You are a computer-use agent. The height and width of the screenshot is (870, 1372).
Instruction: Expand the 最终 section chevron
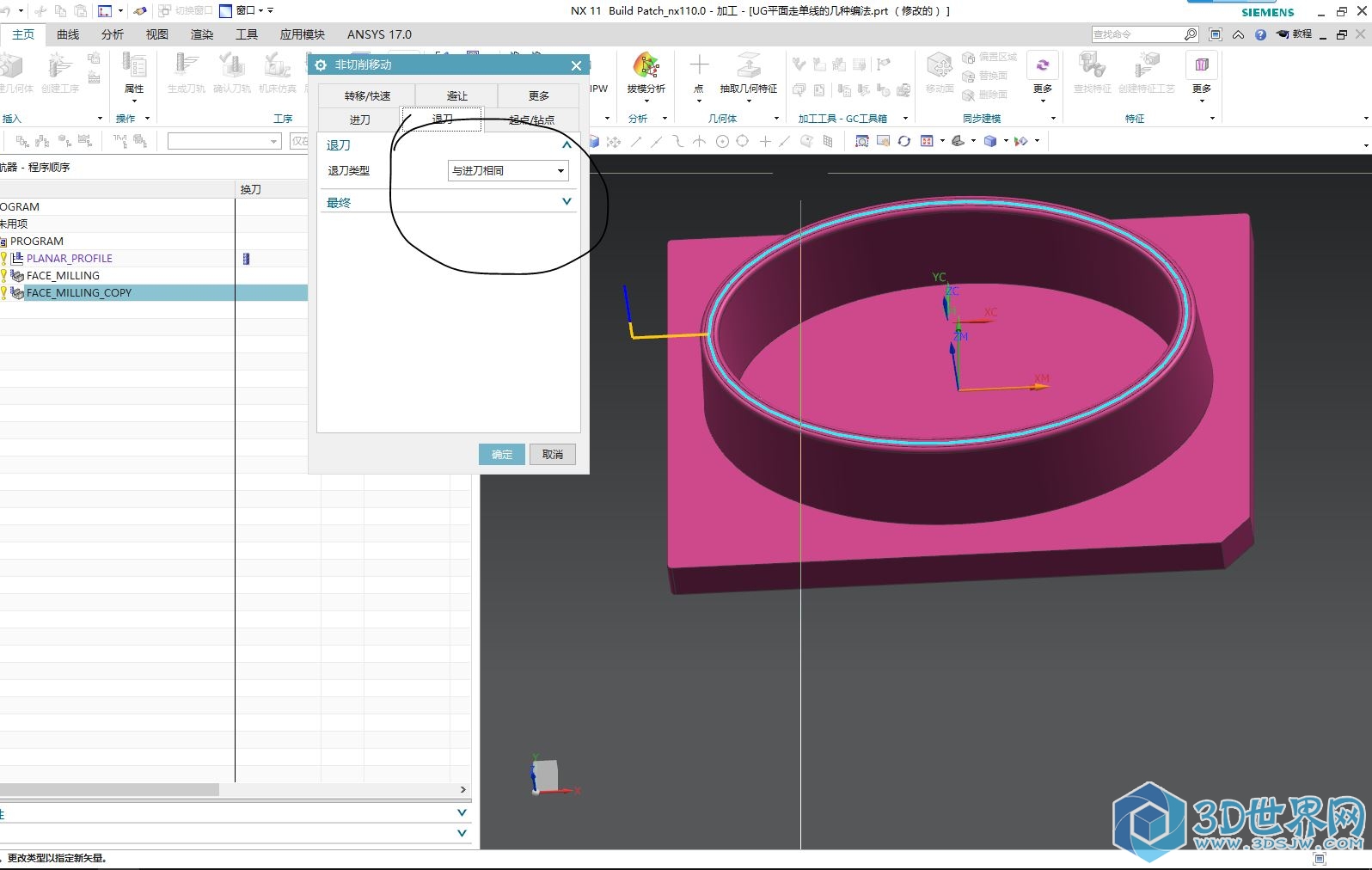click(567, 202)
